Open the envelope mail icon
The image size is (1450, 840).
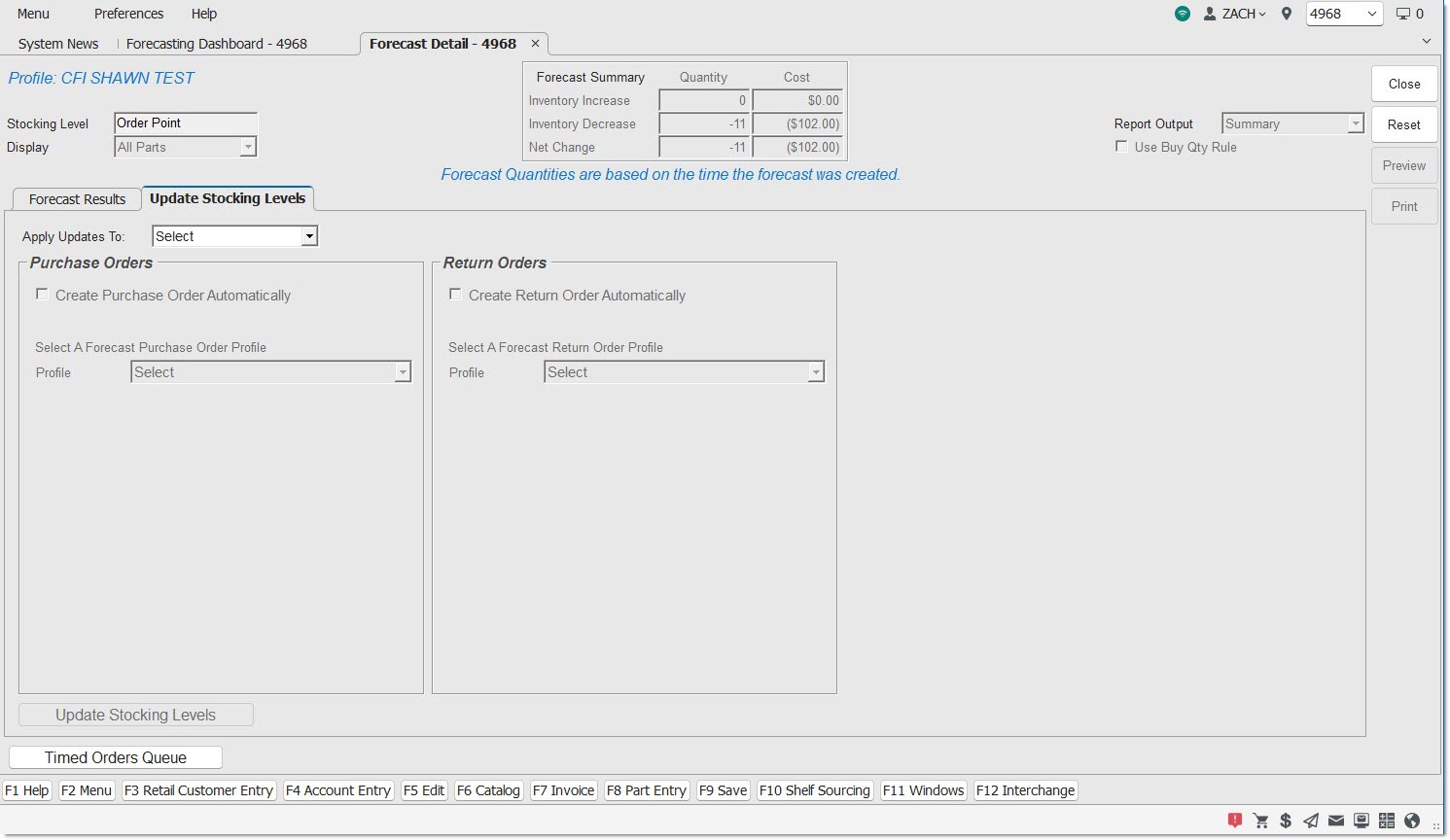(x=1336, y=821)
